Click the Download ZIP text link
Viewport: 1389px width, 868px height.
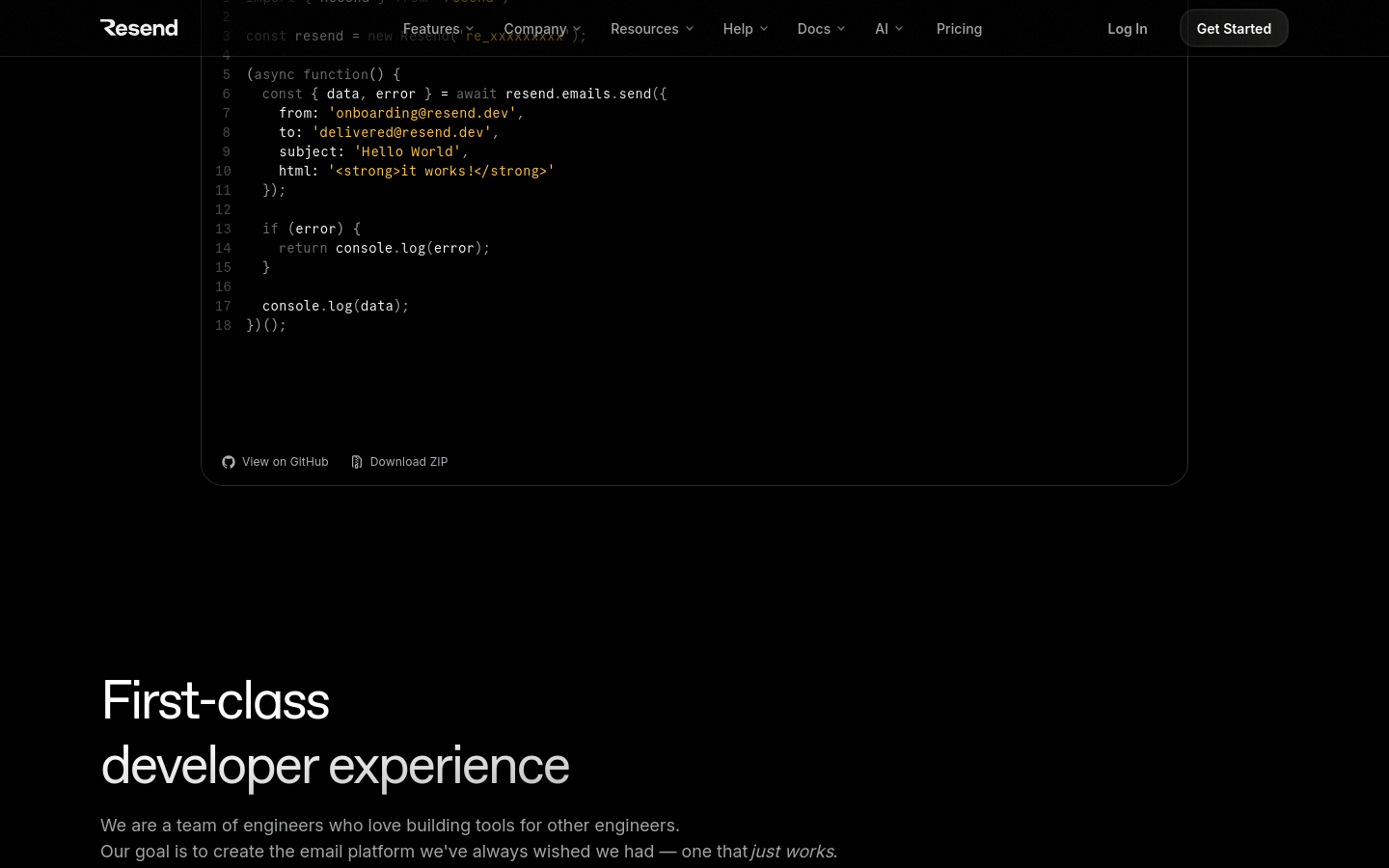[x=409, y=462]
